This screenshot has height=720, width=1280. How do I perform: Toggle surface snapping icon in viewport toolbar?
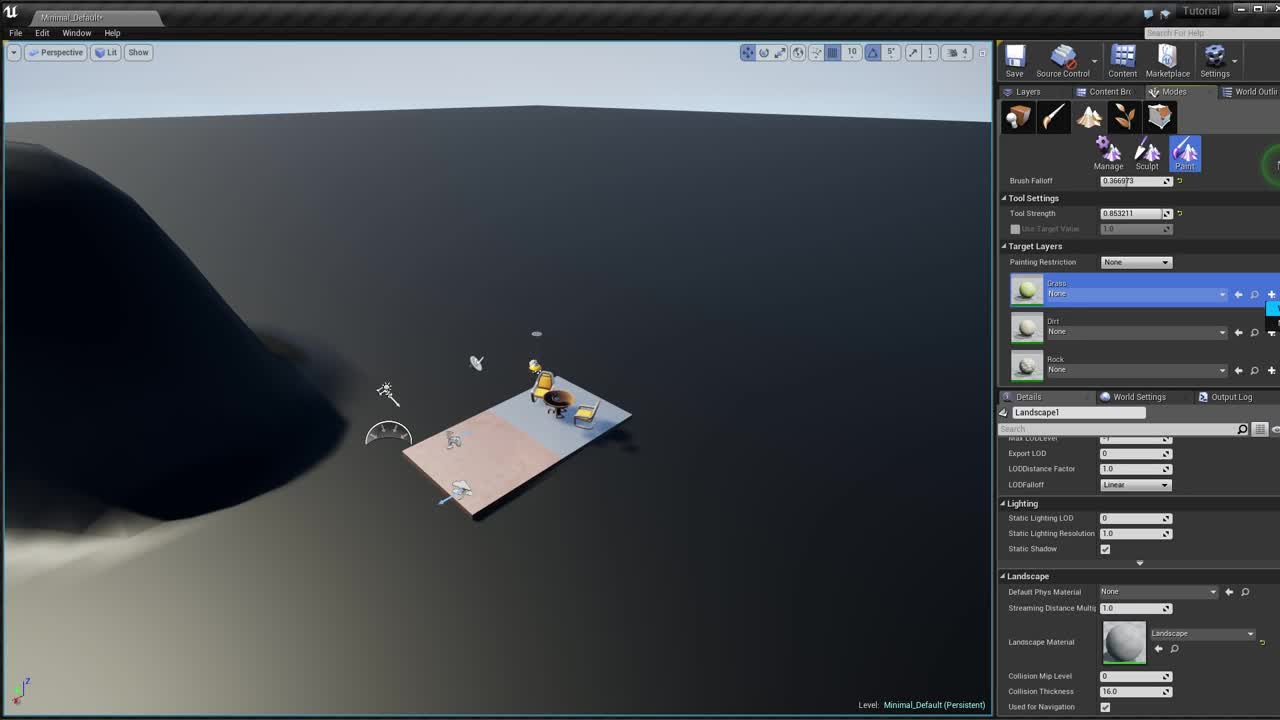[816, 53]
